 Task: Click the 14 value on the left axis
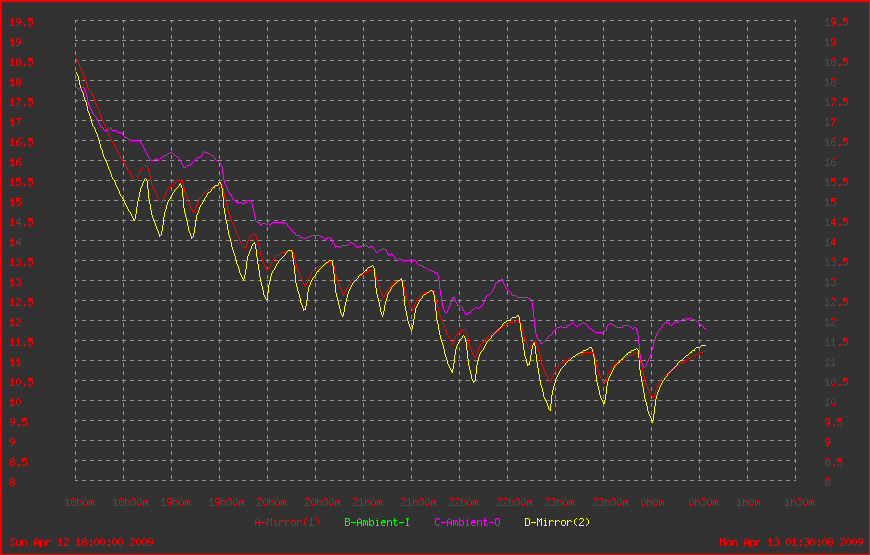pos(15,242)
